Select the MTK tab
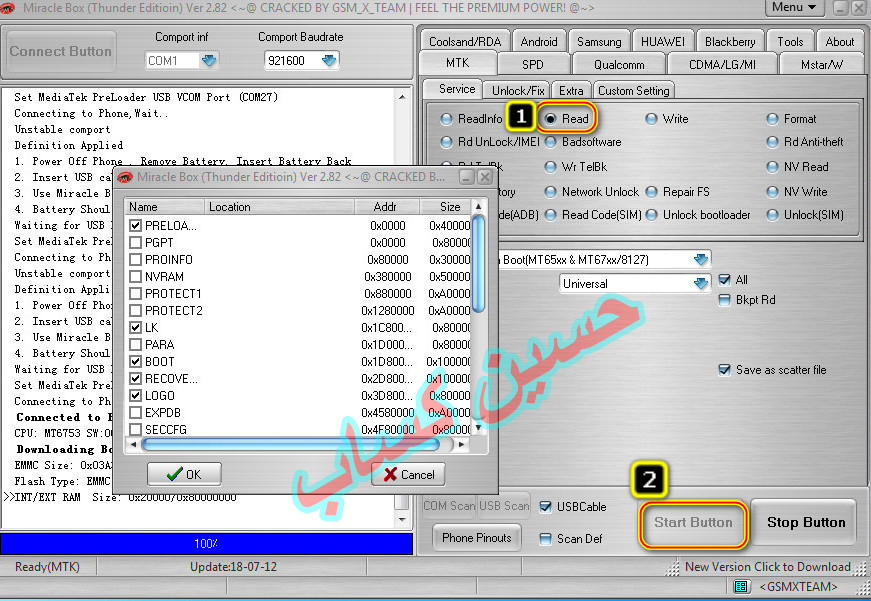The image size is (871, 601). pos(458,63)
